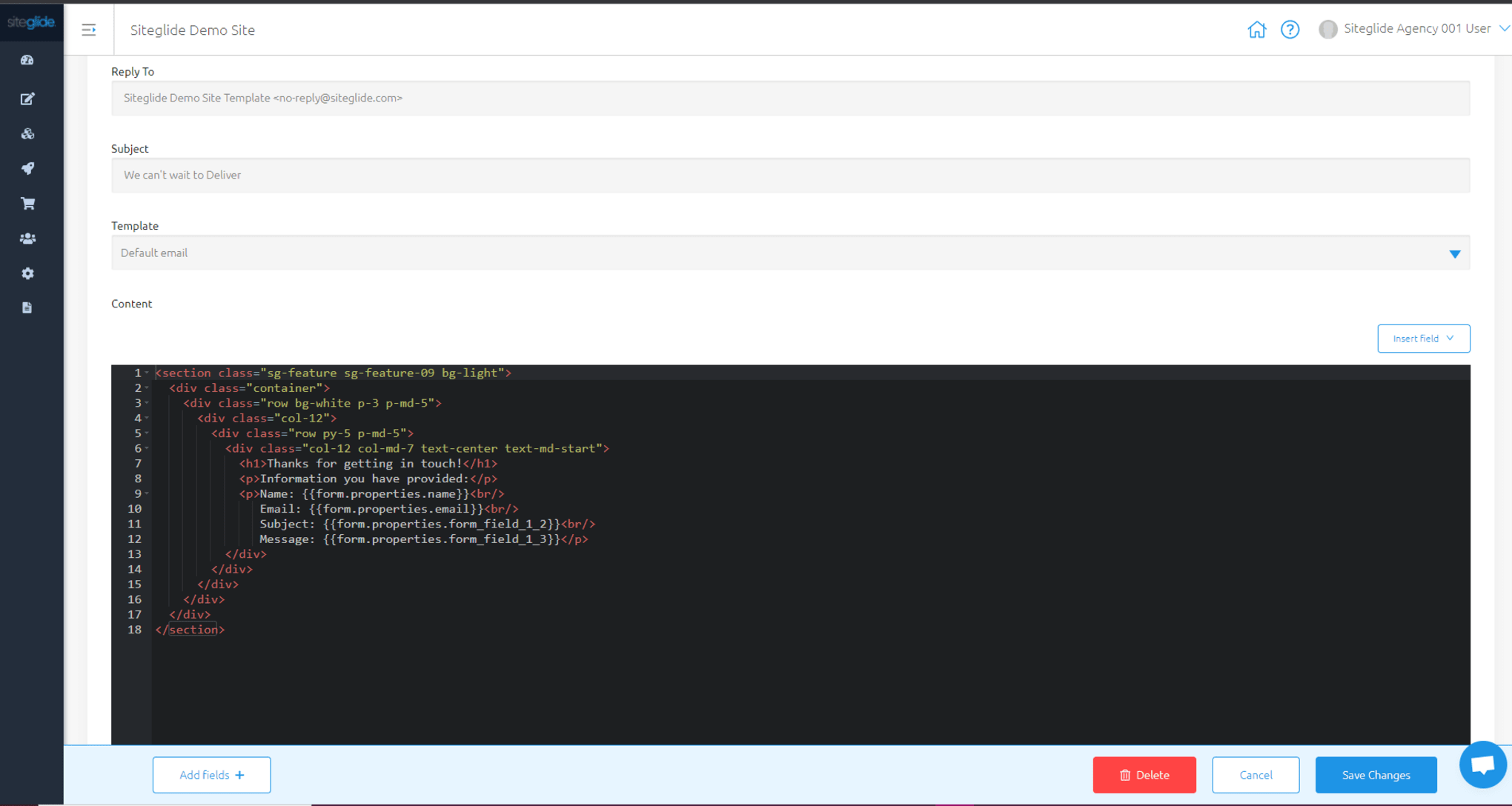
Task: Click the 'Information you have provided:' code line
Action: [x=368, y=479]
